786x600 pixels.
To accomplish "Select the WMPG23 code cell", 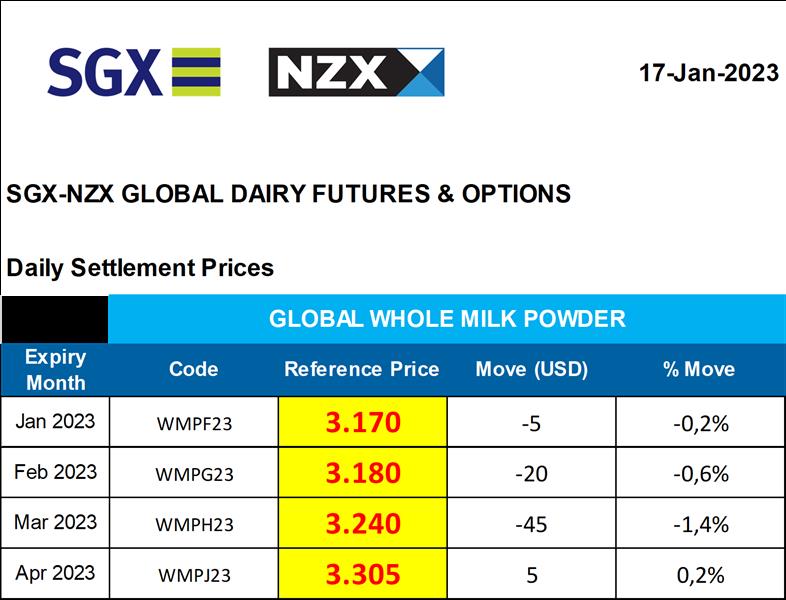I will (x=195, y=474).
